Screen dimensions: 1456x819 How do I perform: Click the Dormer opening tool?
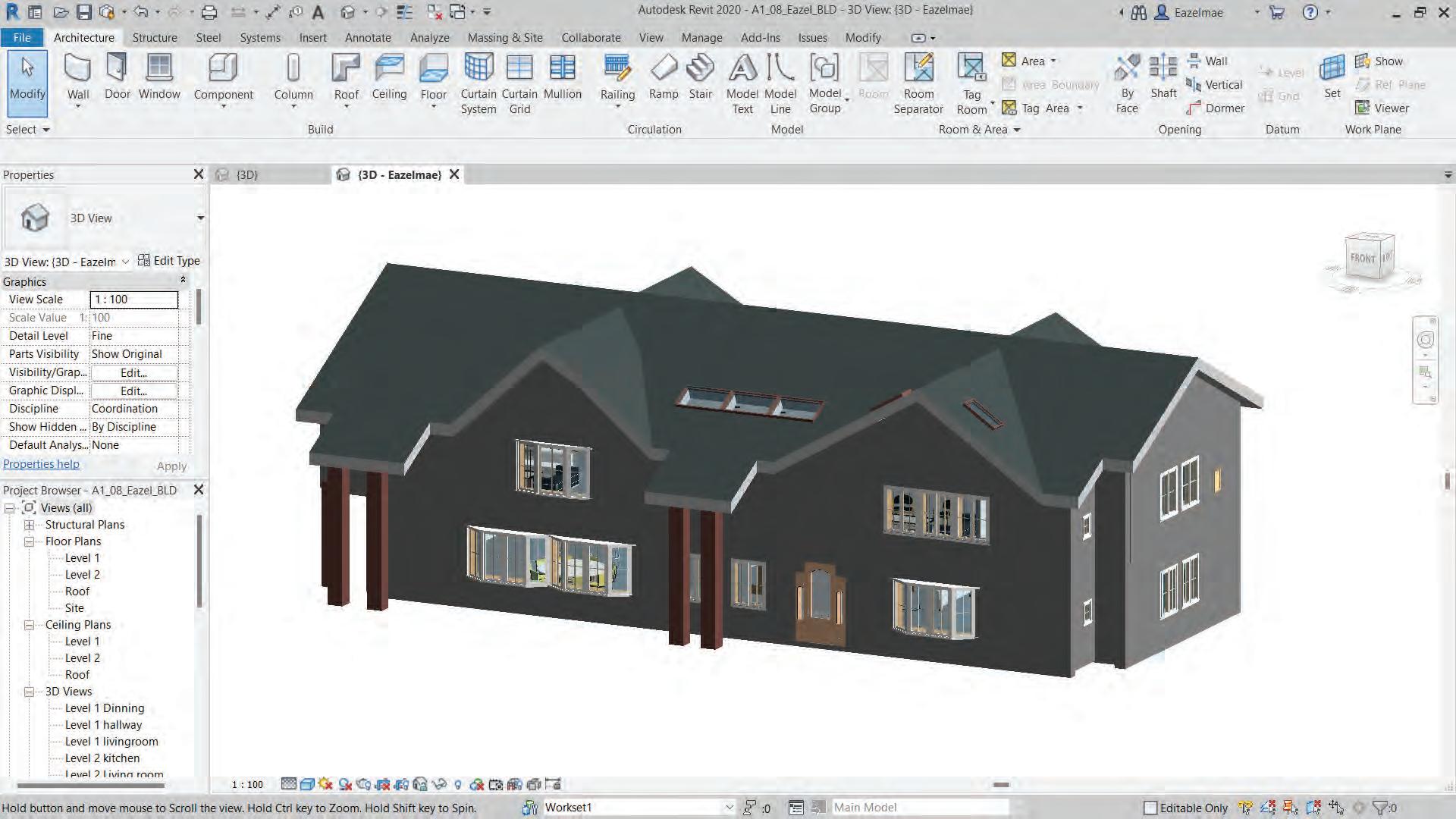pos(1216,108)
